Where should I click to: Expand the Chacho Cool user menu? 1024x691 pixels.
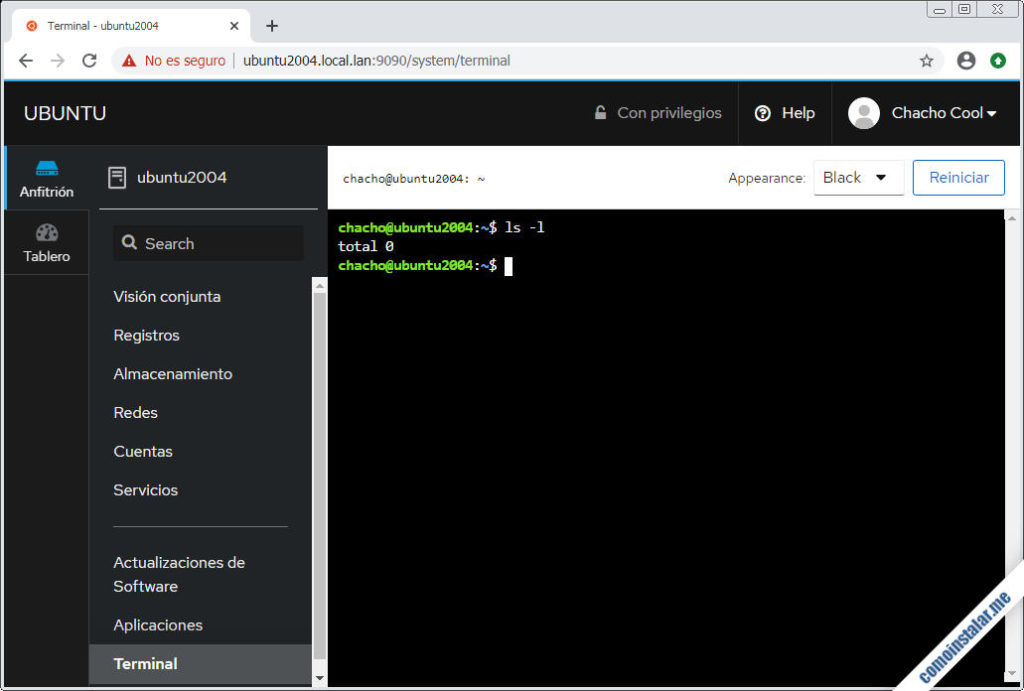(x=930, y=113)
